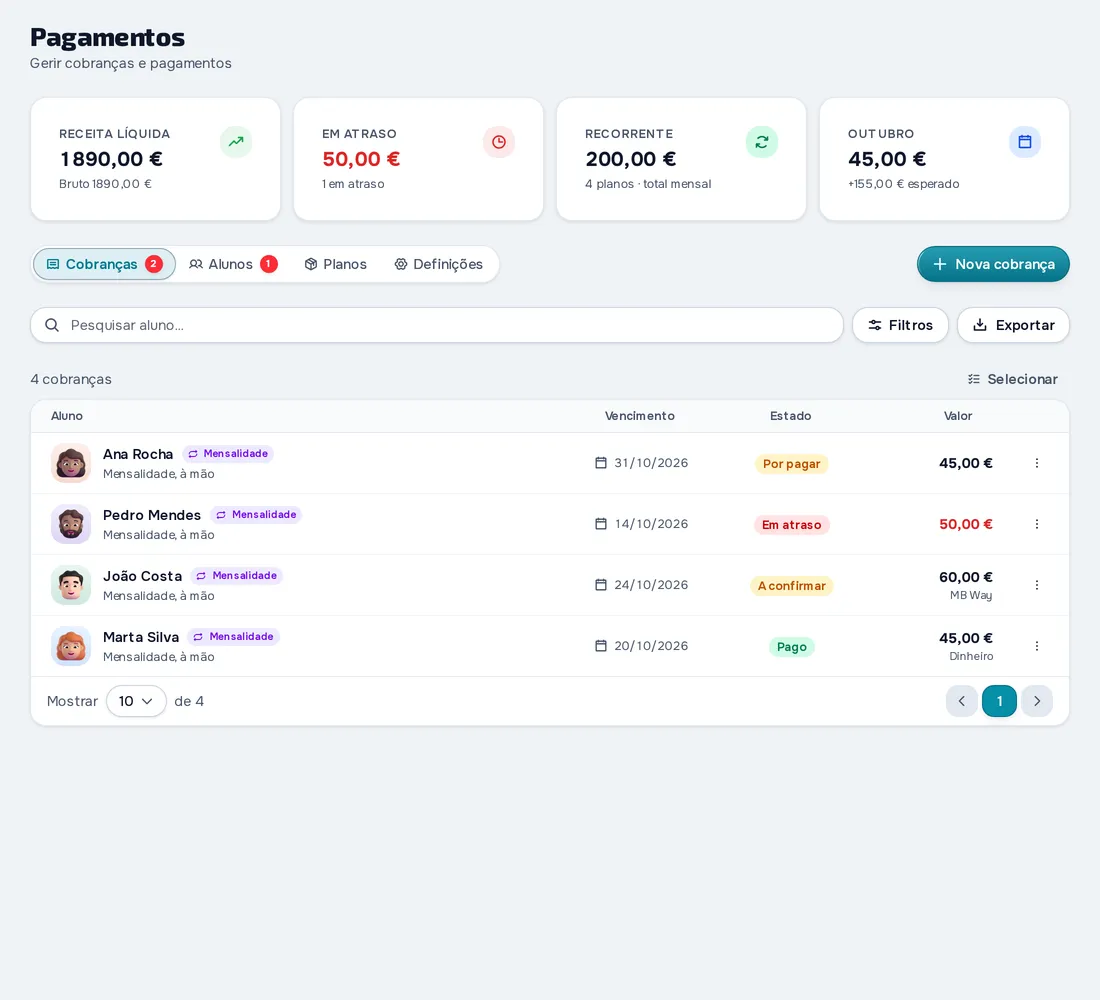Toggle Selecionar multi-select mode
1100x1000 pixels.
[x=1012, y=379]
